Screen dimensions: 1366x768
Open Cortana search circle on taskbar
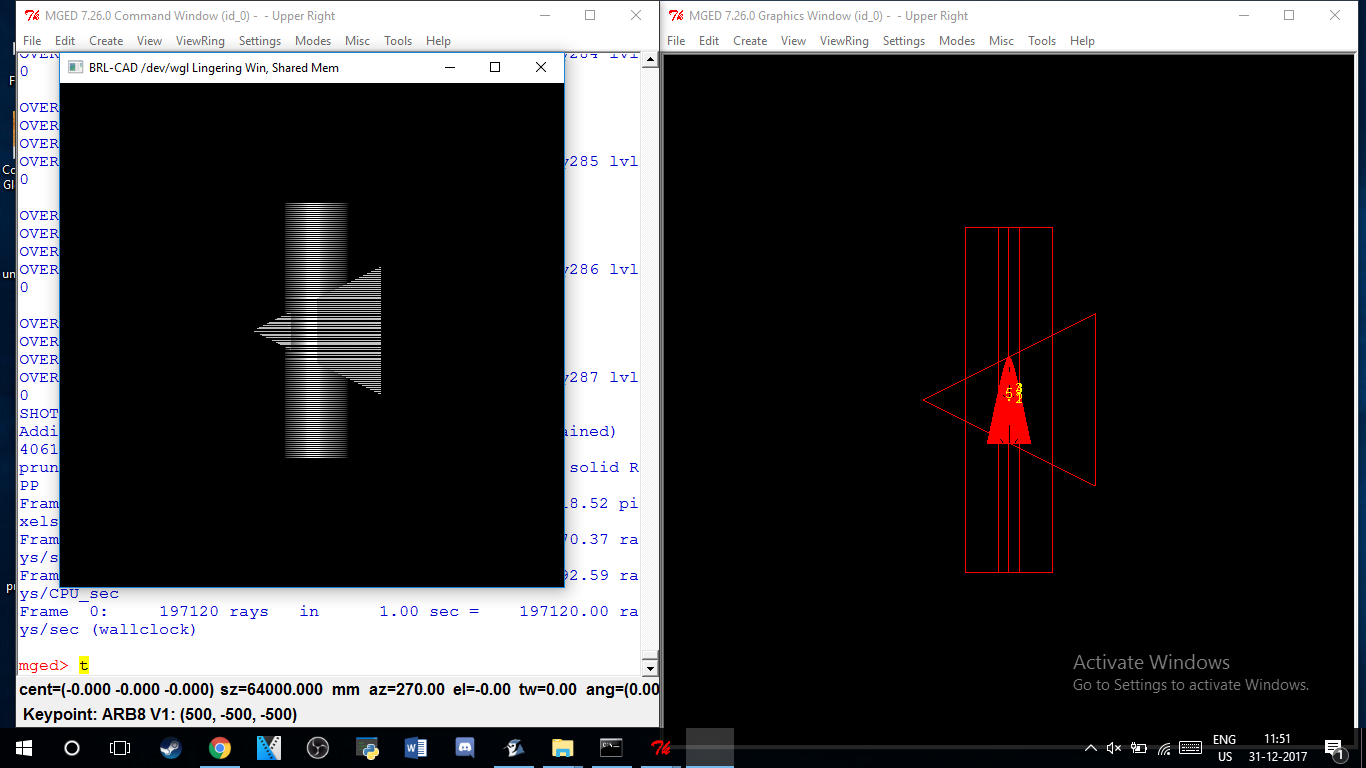(72, 747)
